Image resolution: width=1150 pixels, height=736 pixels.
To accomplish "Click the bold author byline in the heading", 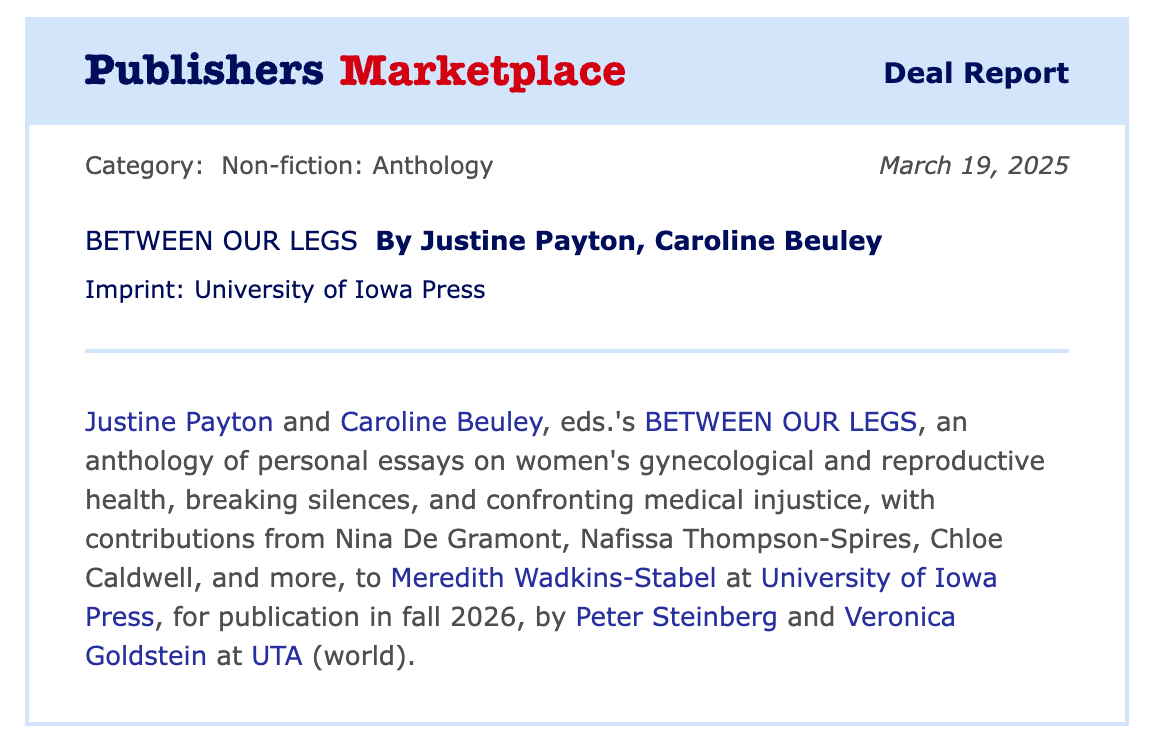I will coord(629,241).
